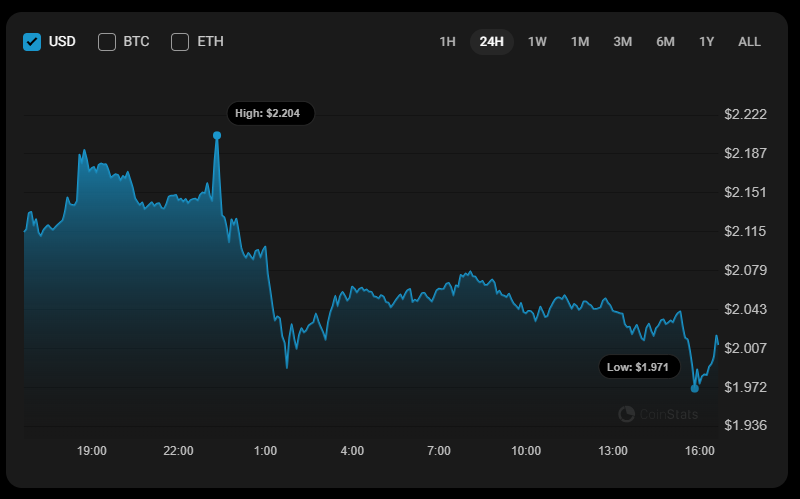Select the 3M time range
This screenshot has height=499, width=800.
(622, 42)
